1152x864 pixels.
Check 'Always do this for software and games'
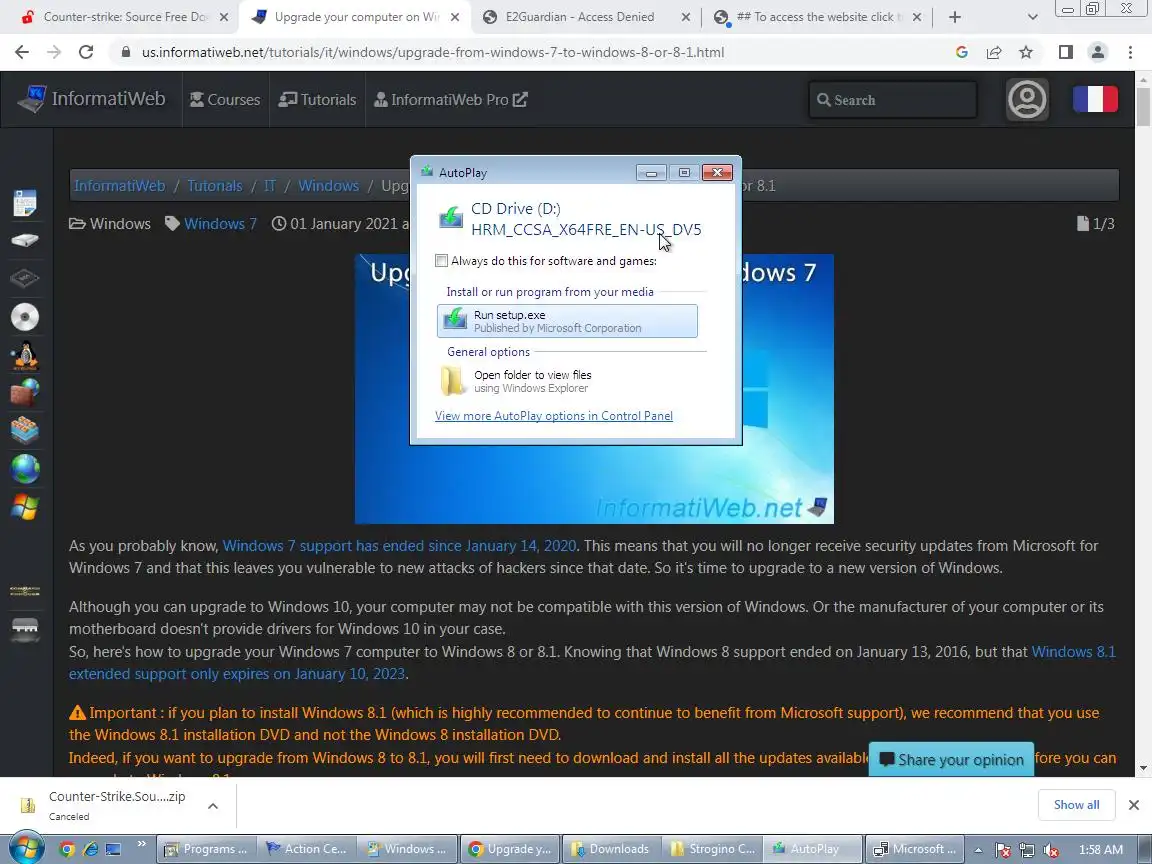[x=442, y=261]
